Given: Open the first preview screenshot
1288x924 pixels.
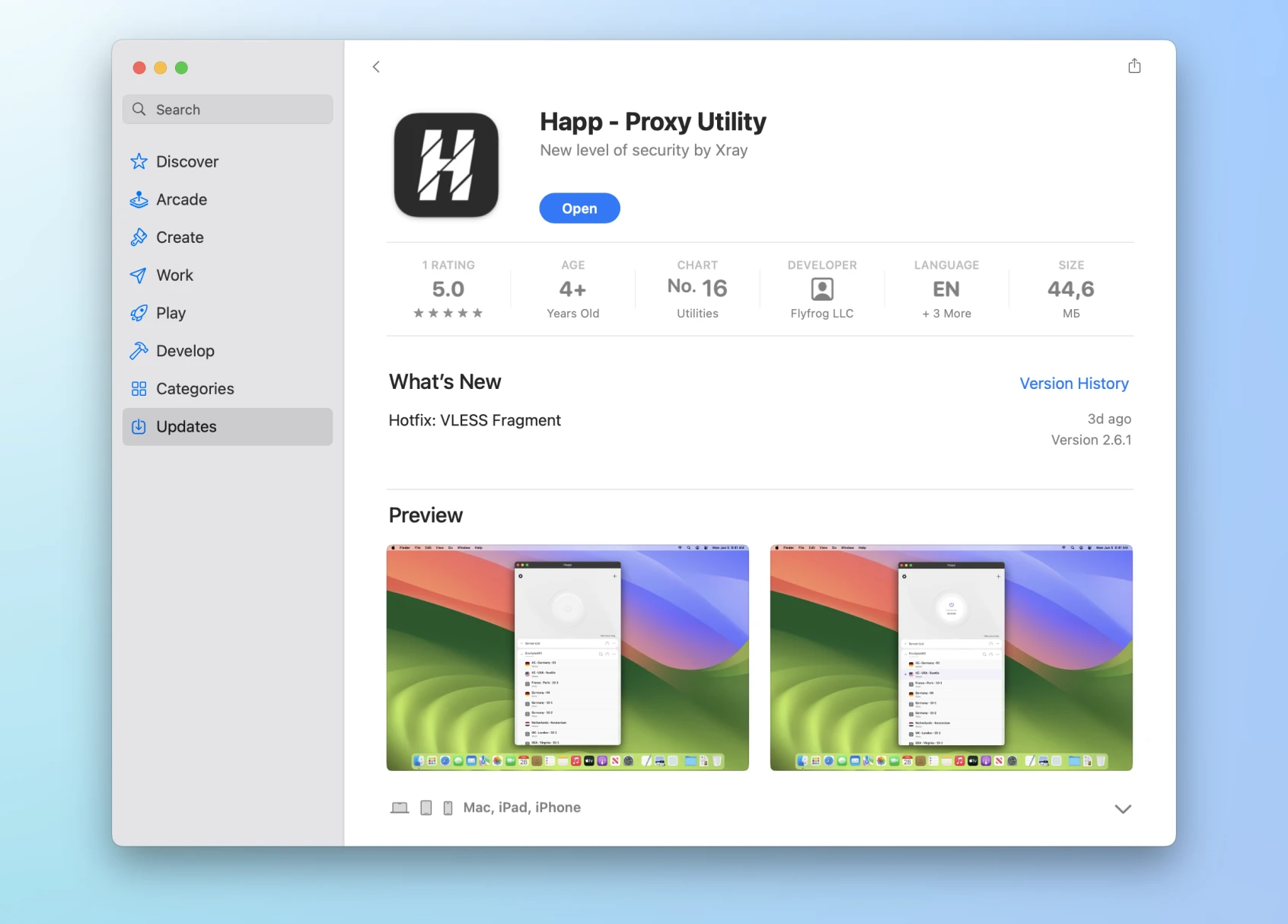Looking at the screenshot, I should [x=567, y=658].
